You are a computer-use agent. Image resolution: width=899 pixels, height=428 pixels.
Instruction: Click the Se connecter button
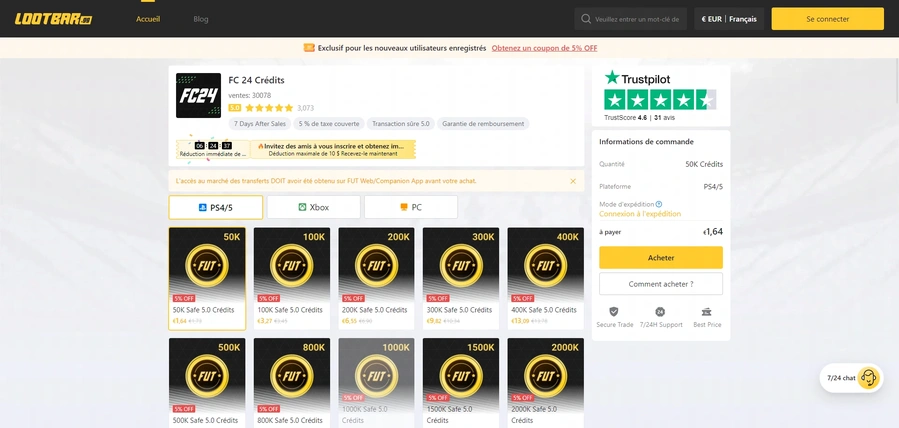[x=827, y=19]
